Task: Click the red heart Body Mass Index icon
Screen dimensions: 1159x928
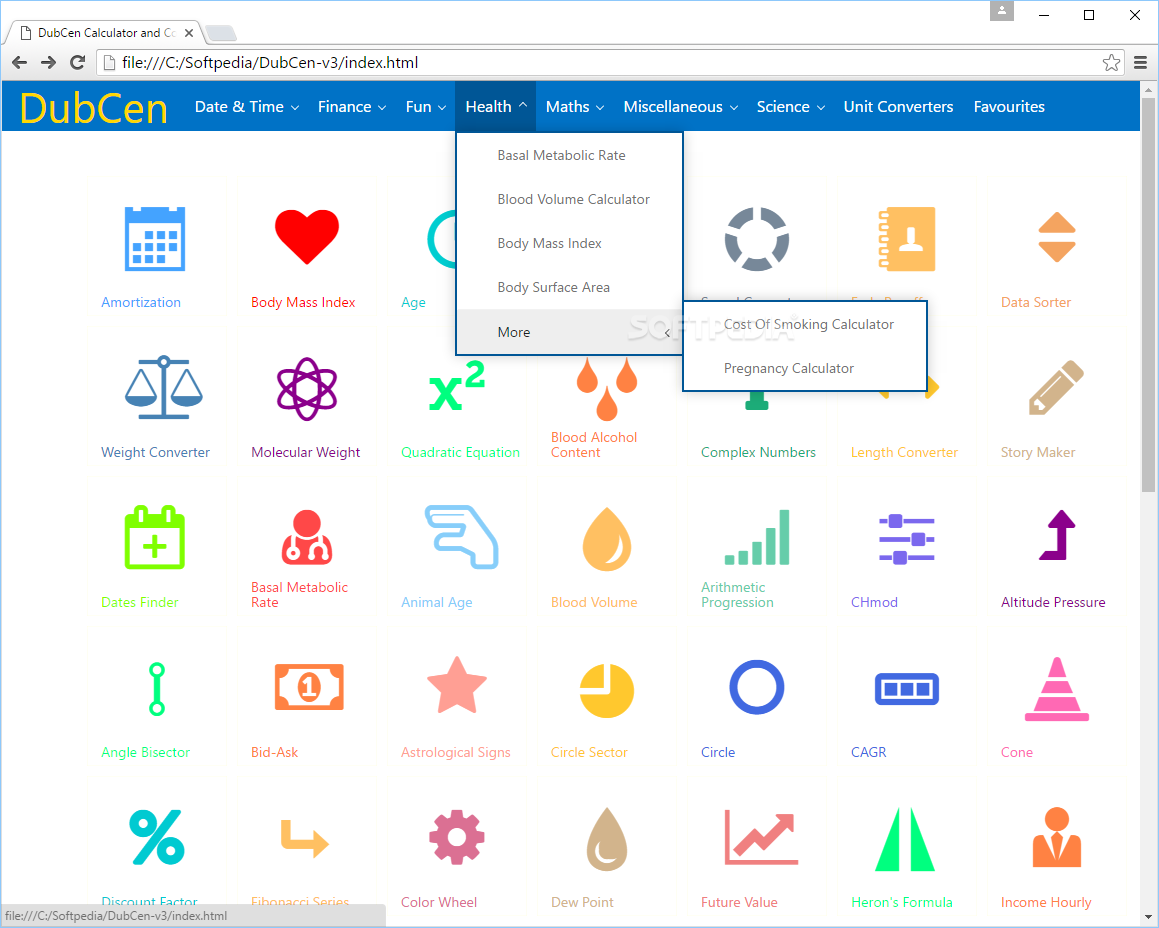Action: (307, 237)
